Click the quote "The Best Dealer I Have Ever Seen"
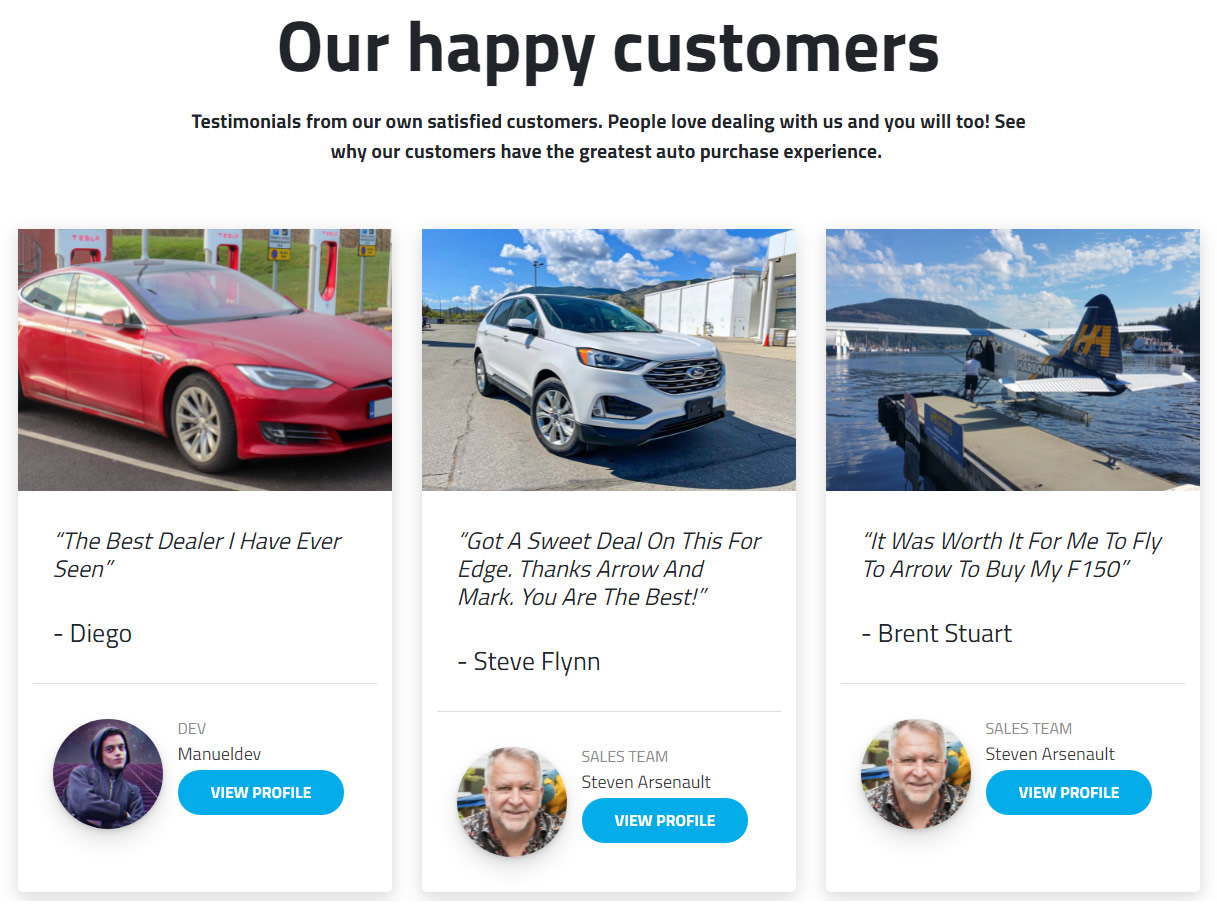This screenshot has height=909, width=1217. coord(198,555)
